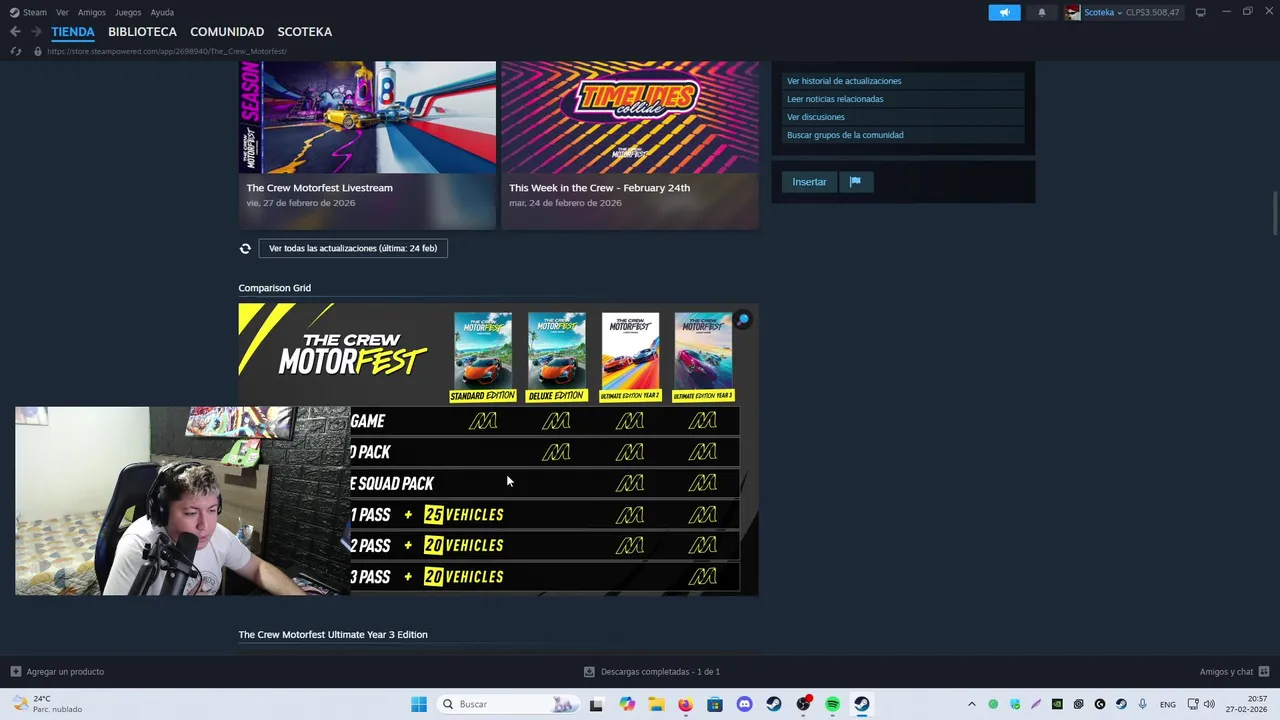Open Discord from the taskbar
Image resolution: width=1280 pixels, height=720 pixels.
744,704
